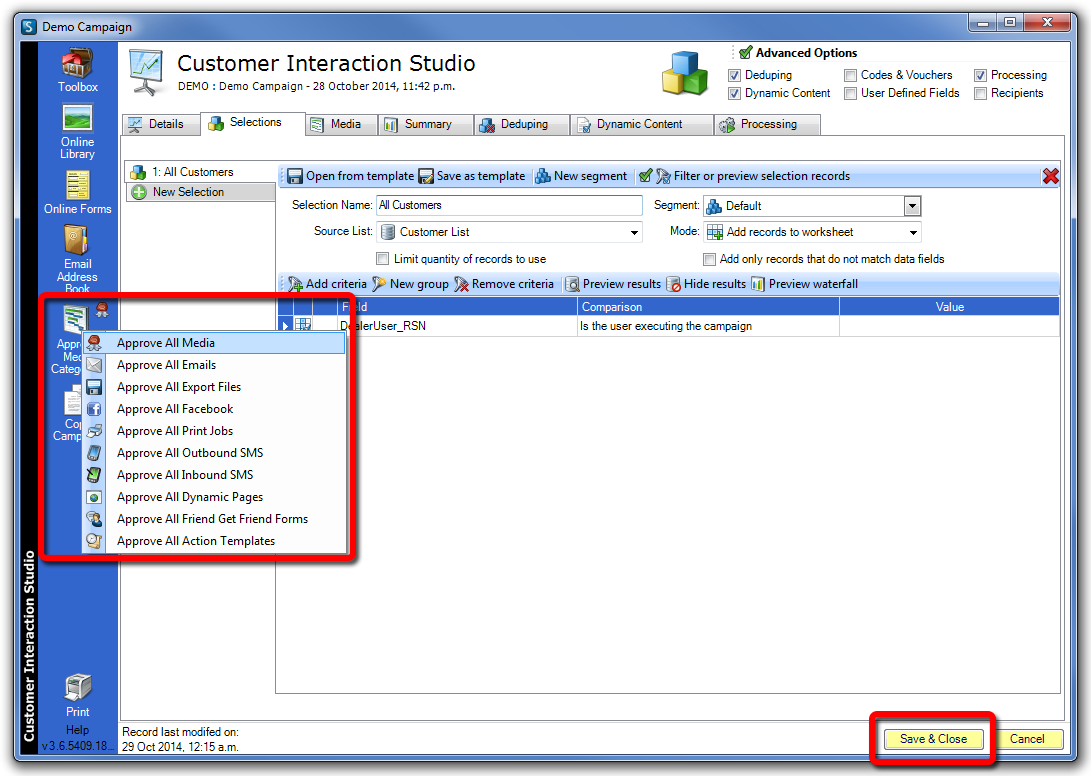Enable the Recipients checkbox
The height and width of the screenshot is (776, 1091).
click(980, 93)
